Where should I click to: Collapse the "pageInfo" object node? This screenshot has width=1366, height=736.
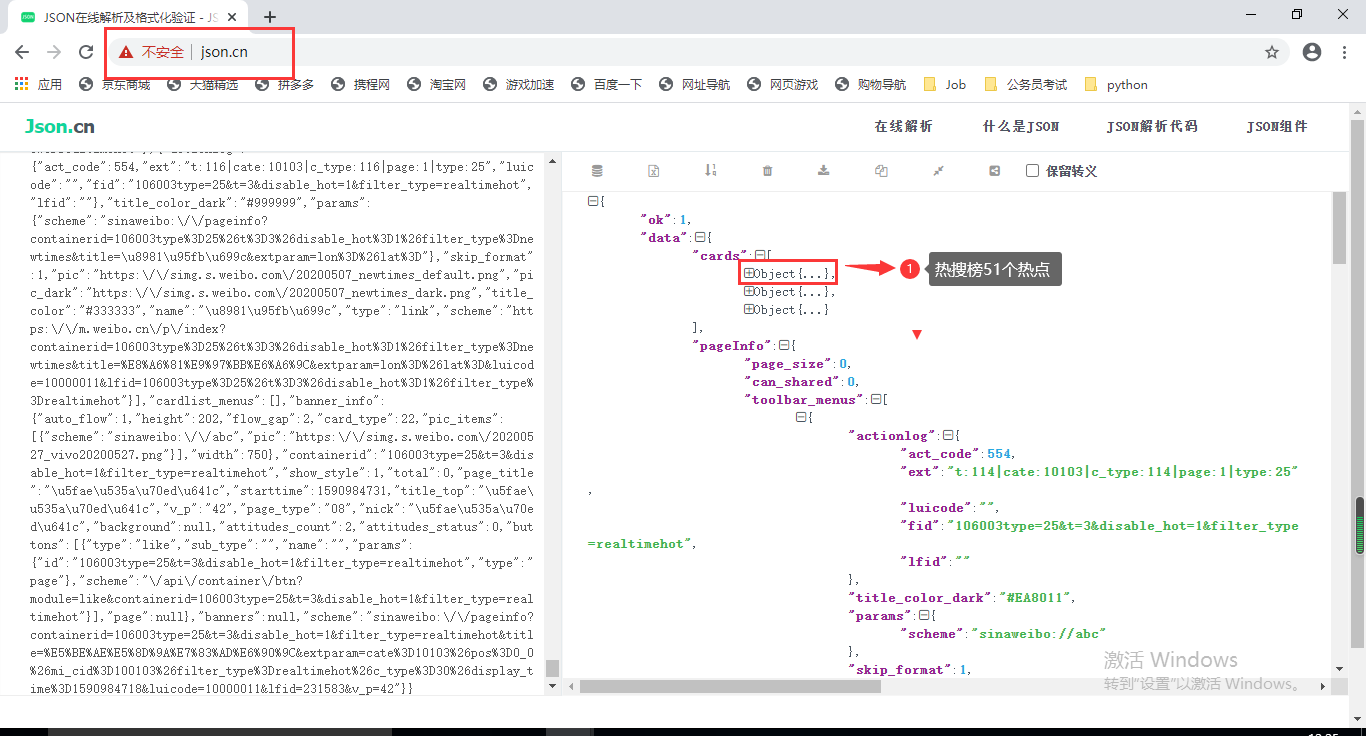(x=783, y=345)
